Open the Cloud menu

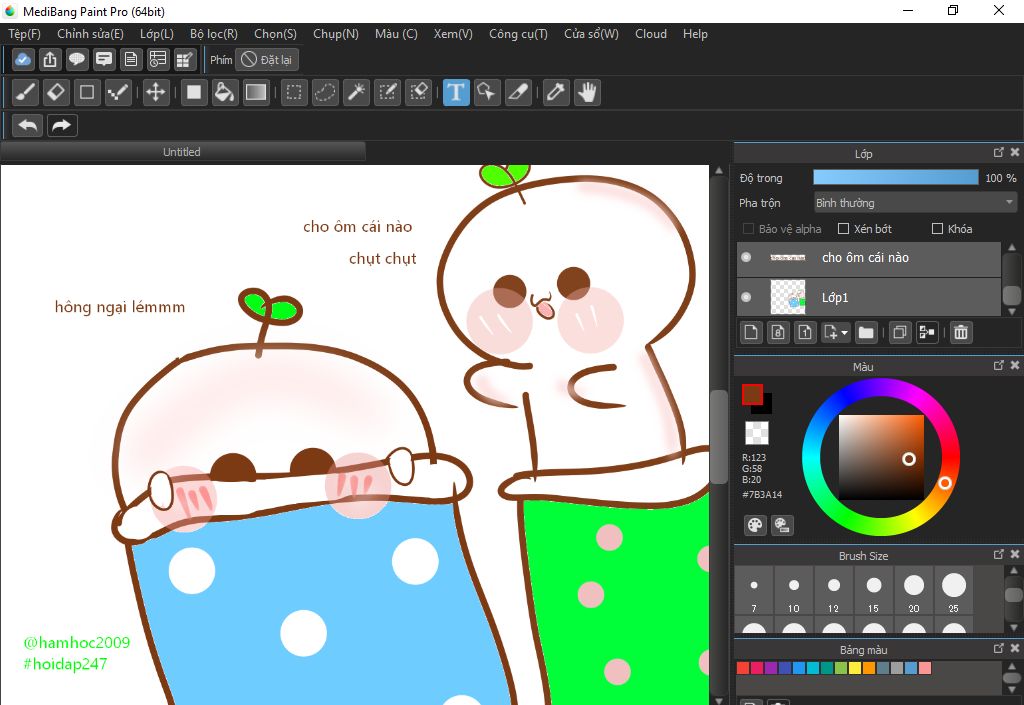pyautogui.click(x=651, y=34)
